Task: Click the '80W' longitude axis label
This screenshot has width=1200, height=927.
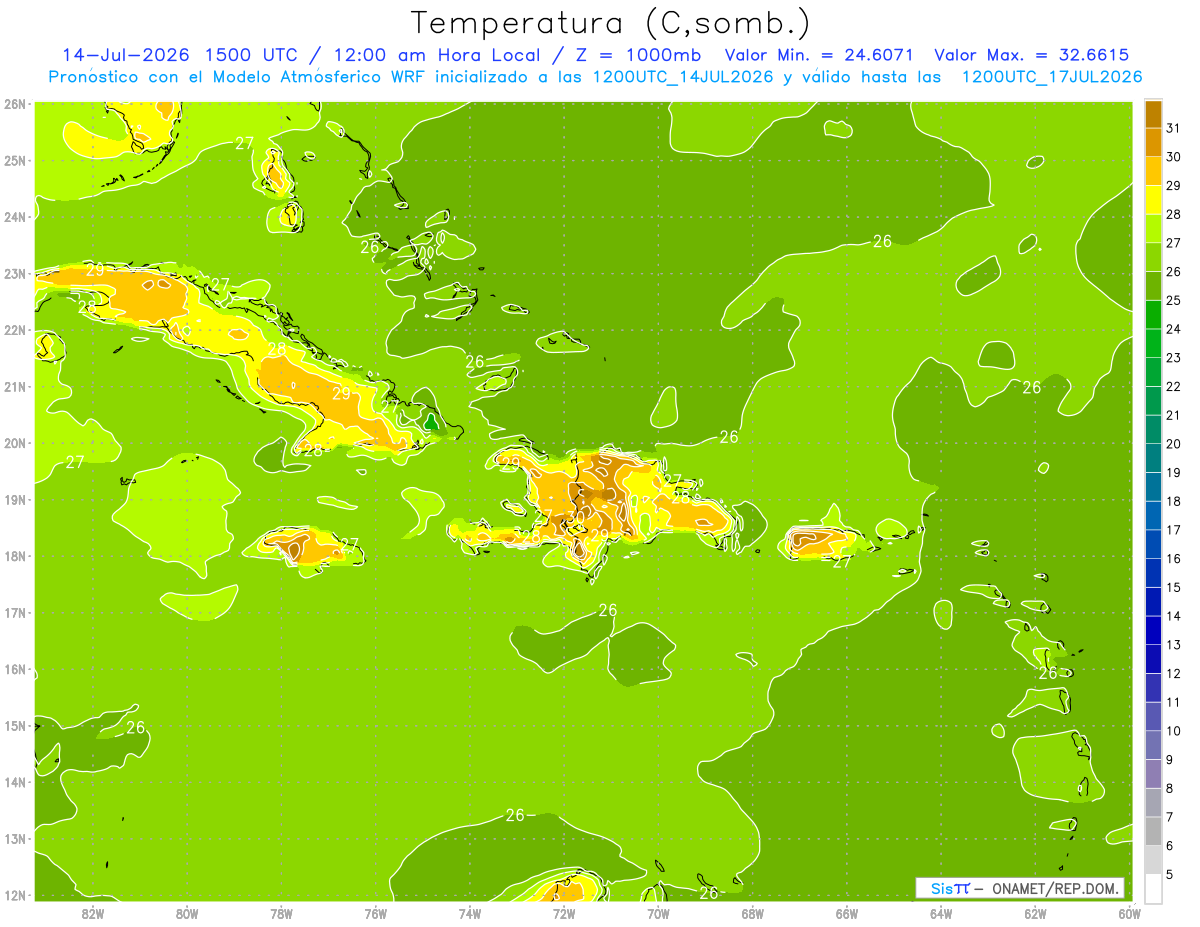Action: point(187,913)
